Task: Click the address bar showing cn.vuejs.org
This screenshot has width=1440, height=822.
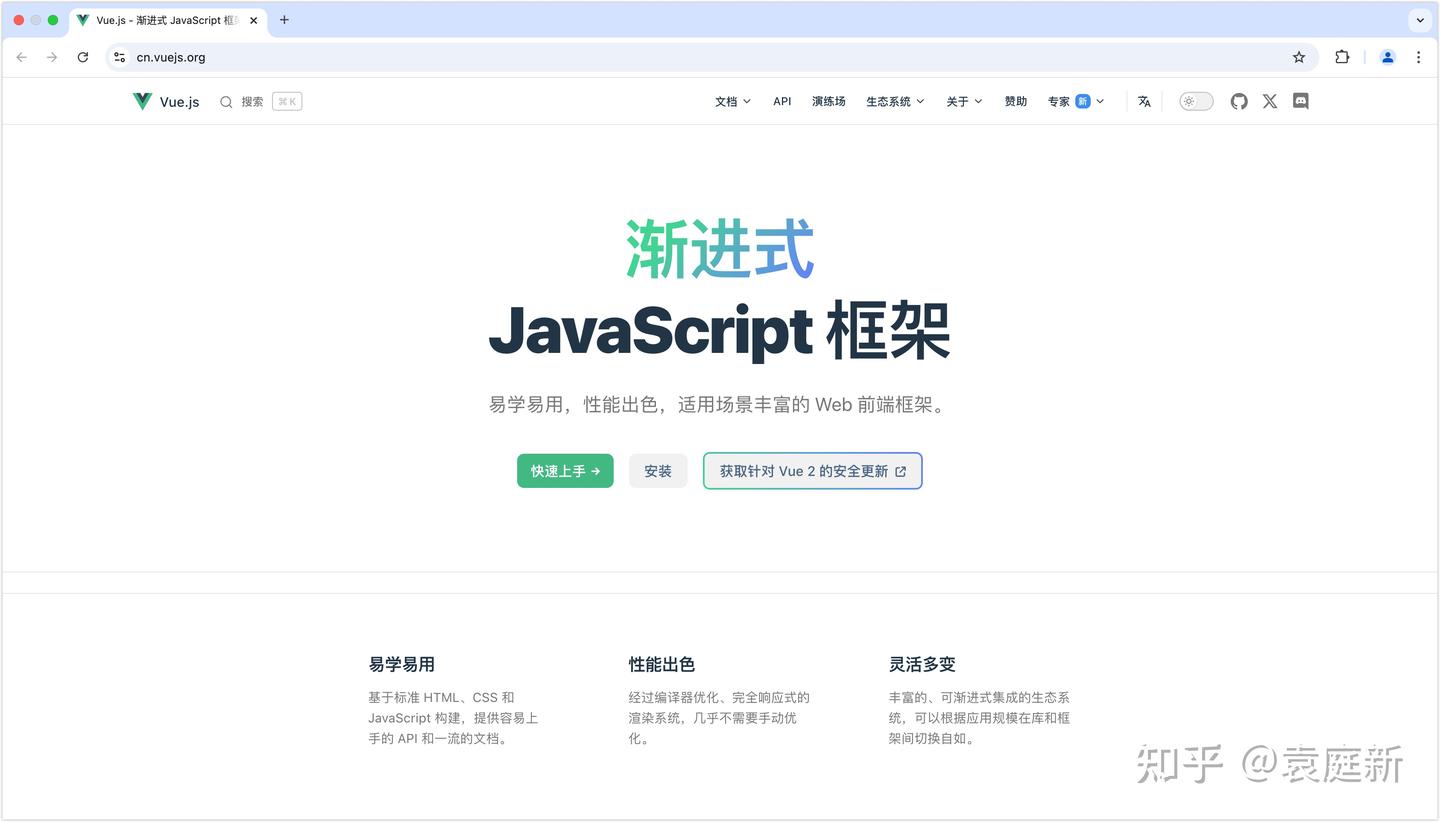Action: pos(171,57)
